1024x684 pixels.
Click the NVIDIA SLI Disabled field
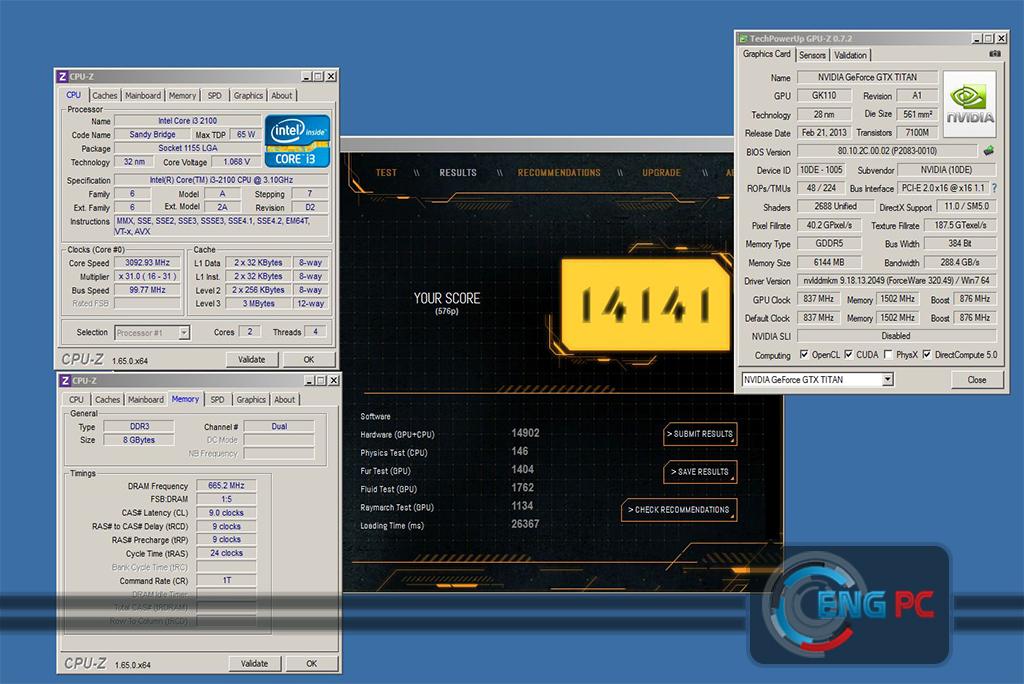896,336
